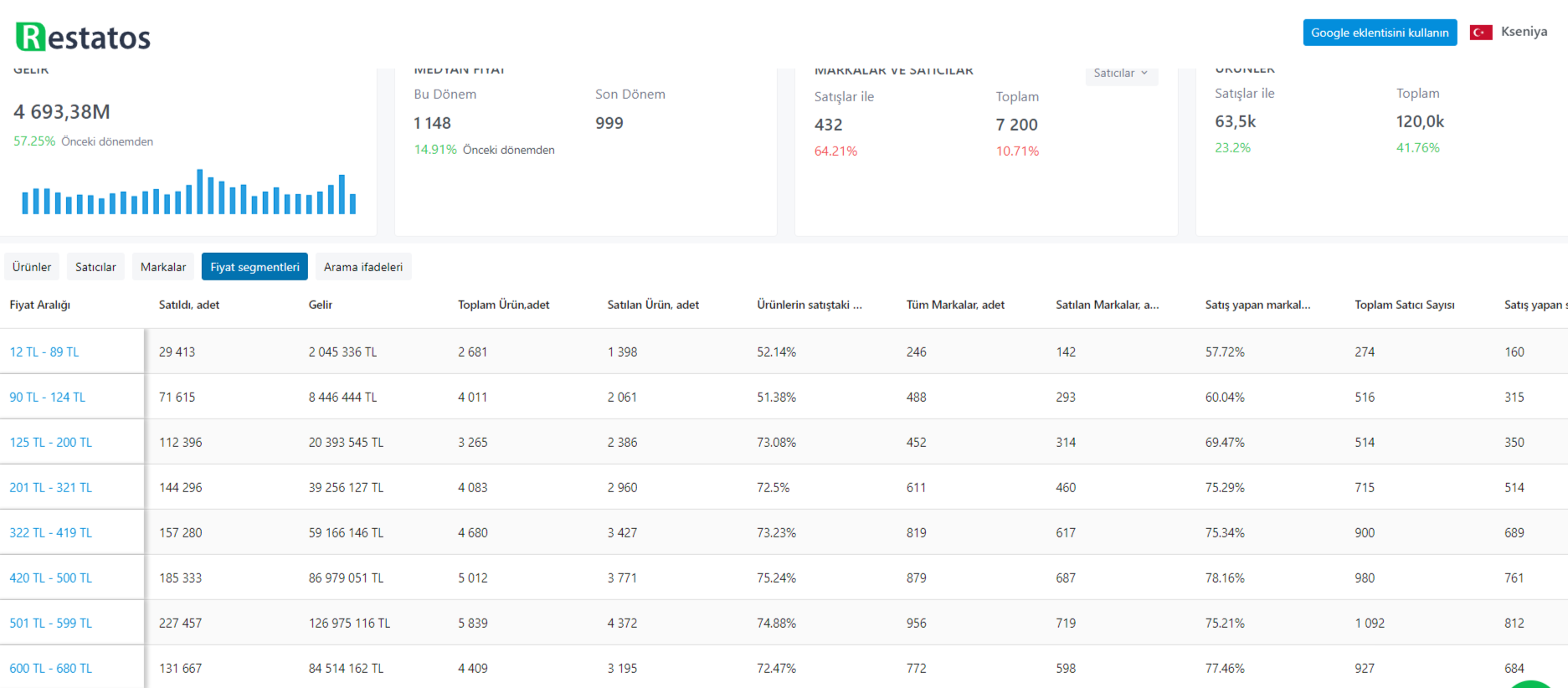Click cell 29 413 sold units
Image resolution: width=1568 pixels, height=688 pixels.
click(x=177, y=352)
